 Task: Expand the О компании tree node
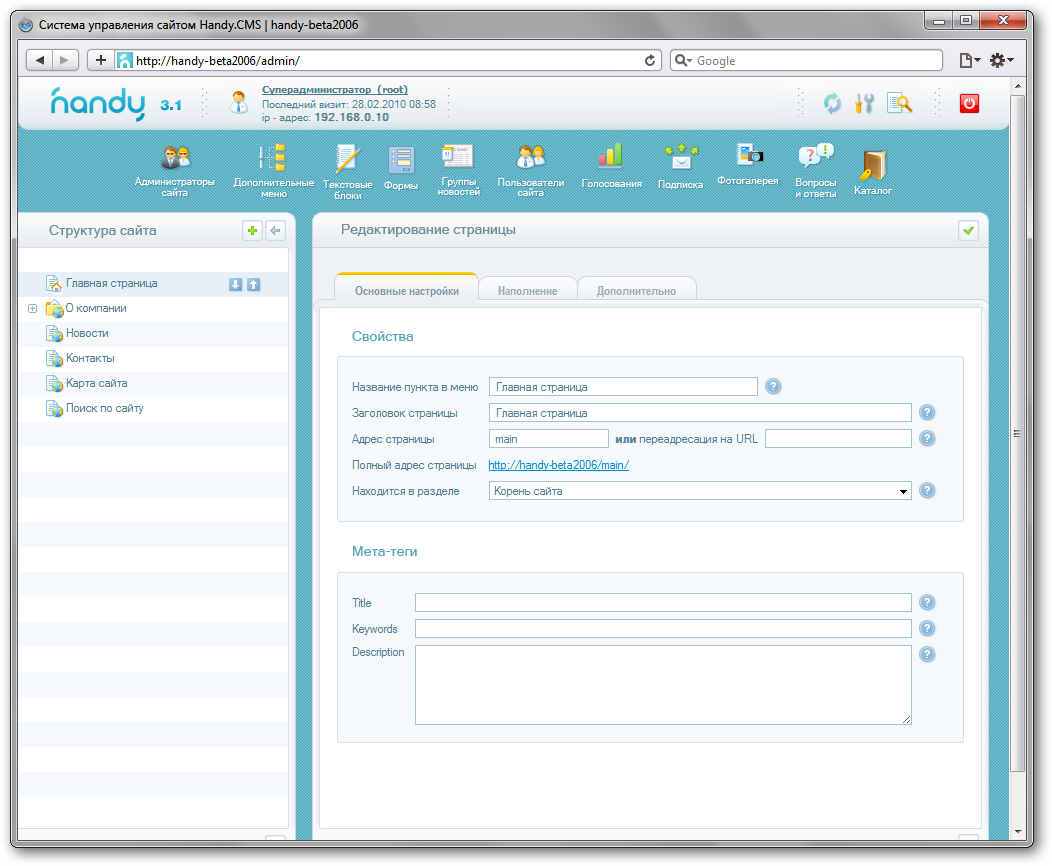click(x=33, y=309)
